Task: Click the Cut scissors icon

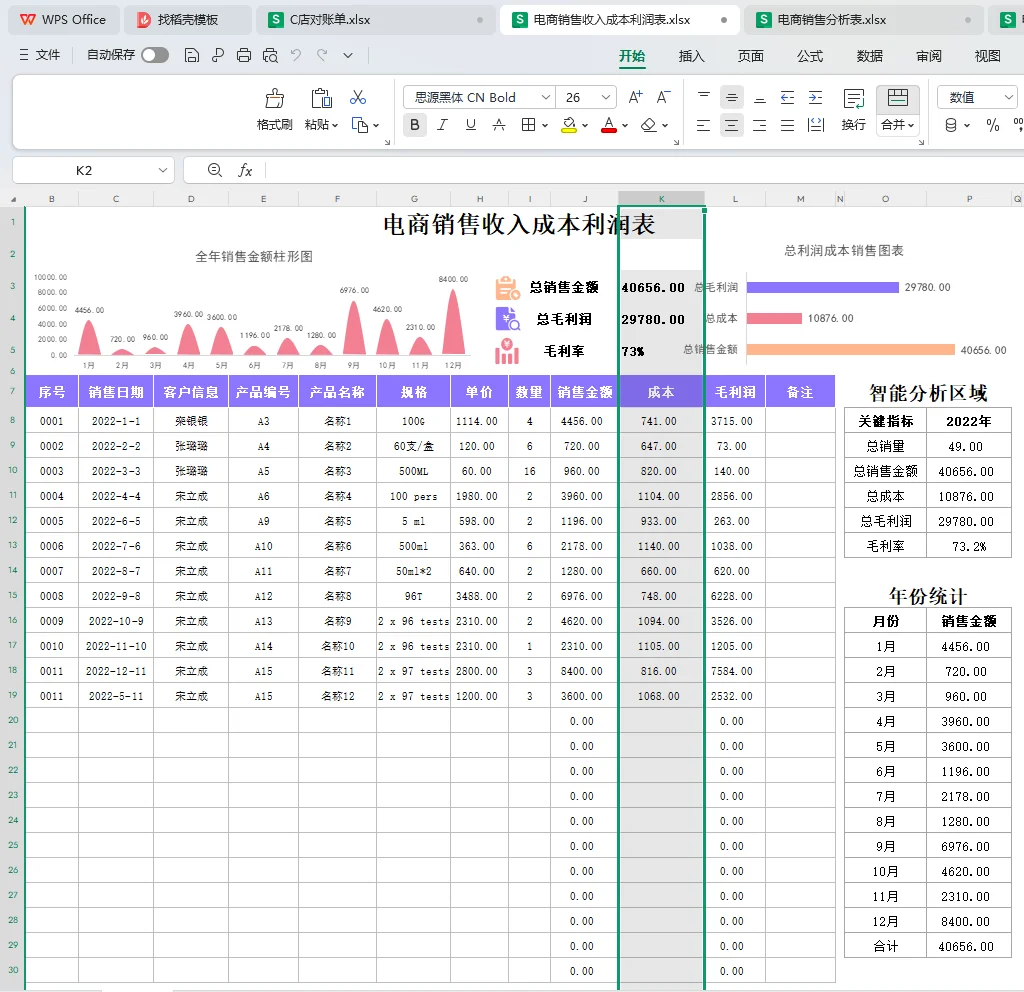Action: 358,96
